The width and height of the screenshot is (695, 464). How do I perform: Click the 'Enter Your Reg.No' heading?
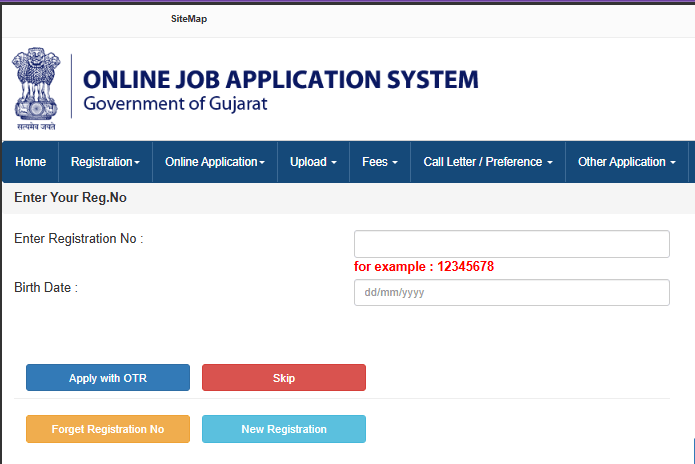tap(70, 197)
